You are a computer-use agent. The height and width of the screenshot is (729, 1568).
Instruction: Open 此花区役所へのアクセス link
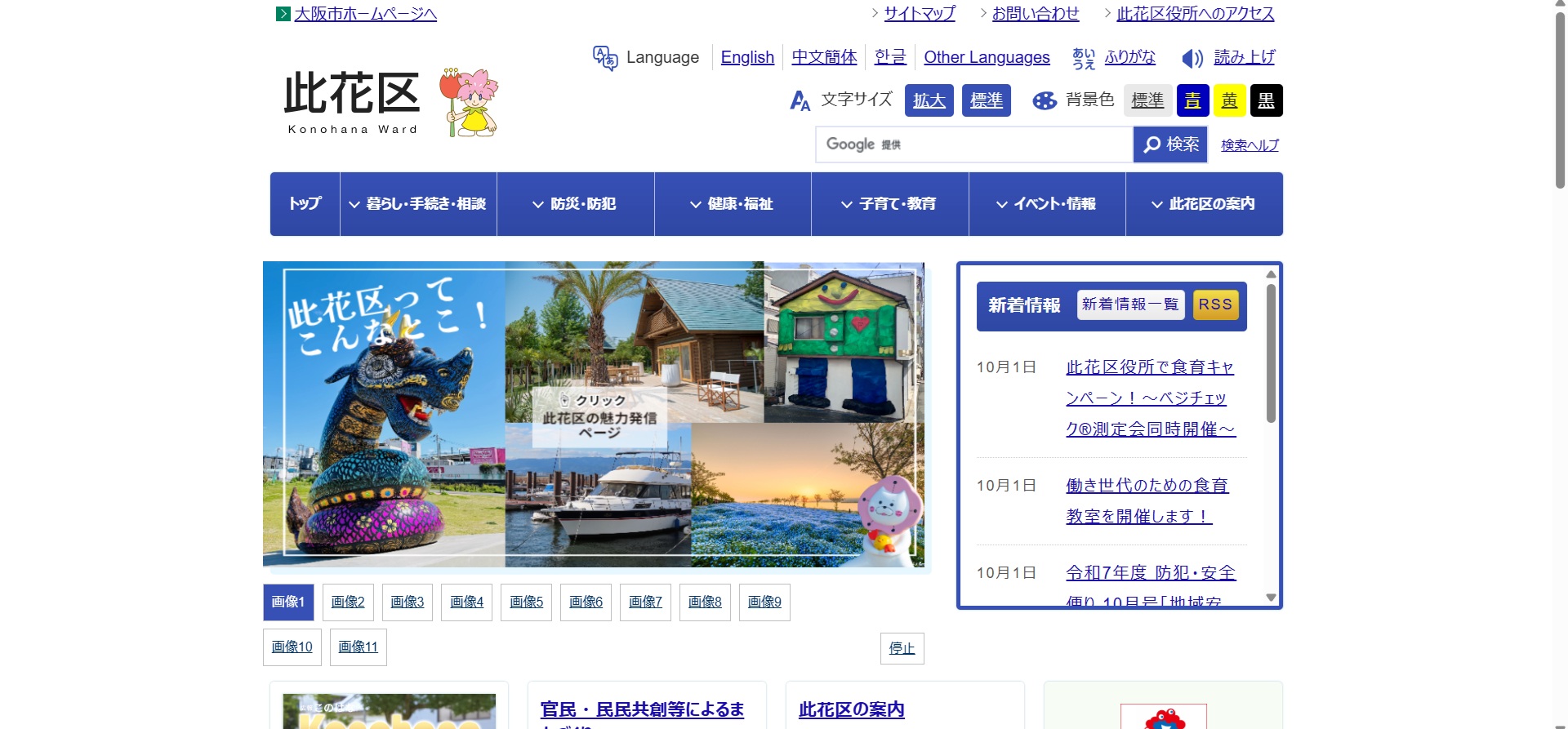pyautogui.click(x=1196, y=14)
